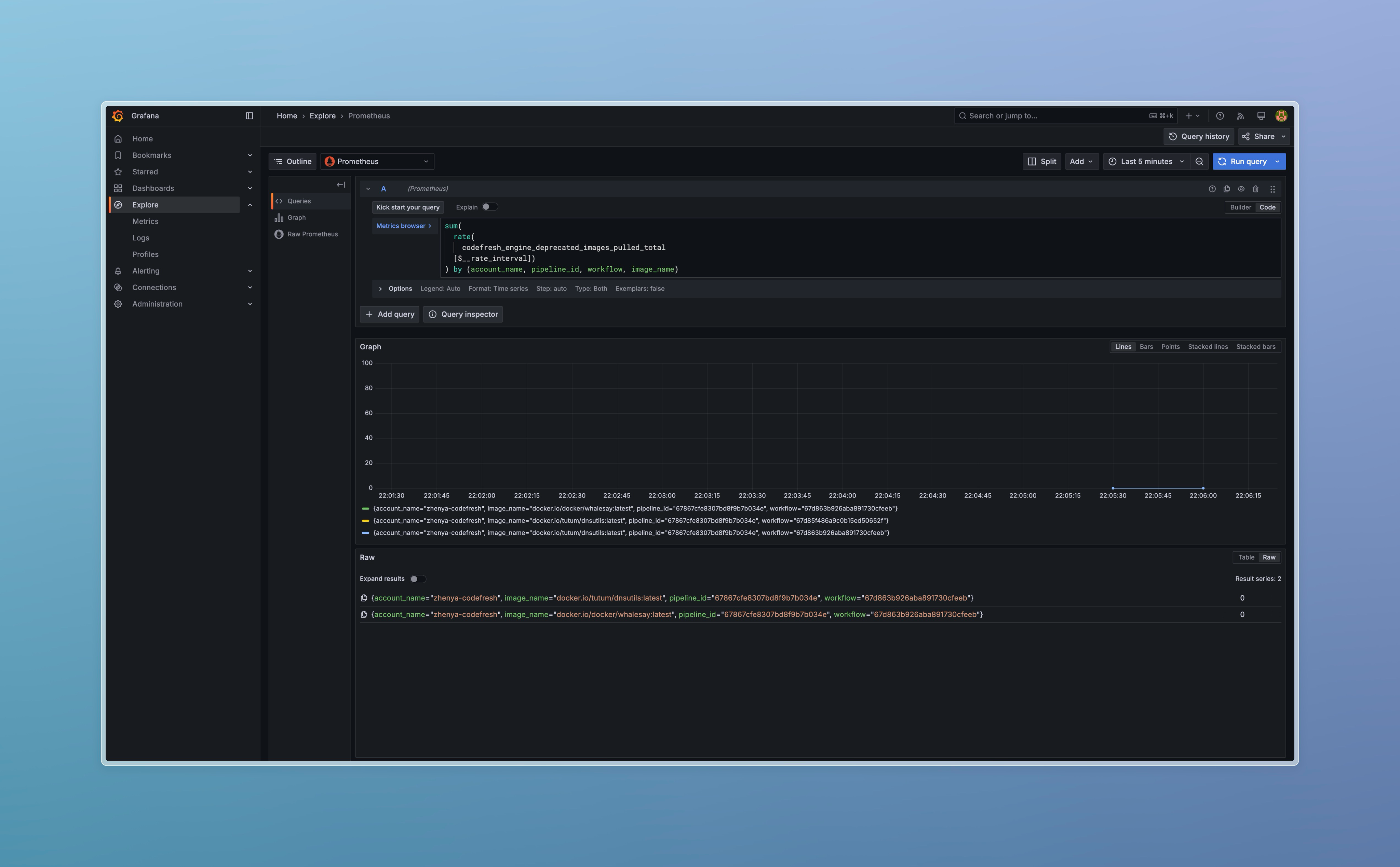Click the dock menu sidebar icon
1400x867 pixels.
pos(250,116)
